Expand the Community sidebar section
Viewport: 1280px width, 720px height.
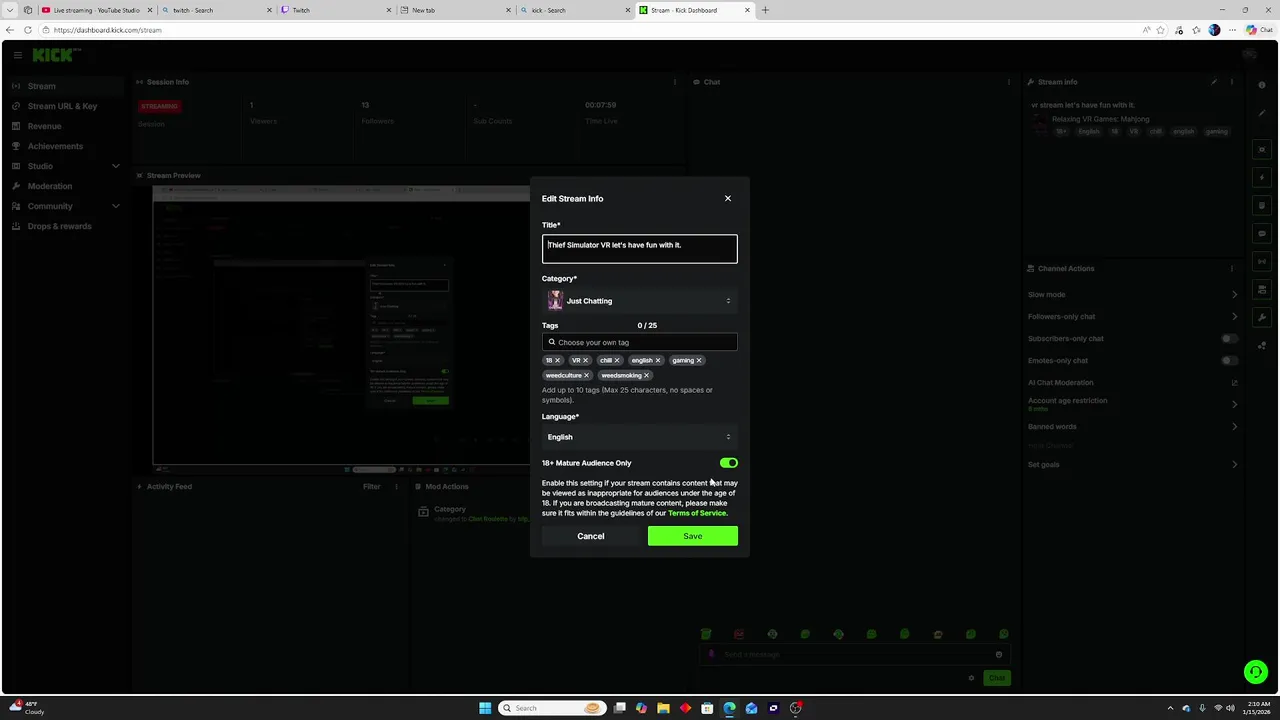(115, 206)
